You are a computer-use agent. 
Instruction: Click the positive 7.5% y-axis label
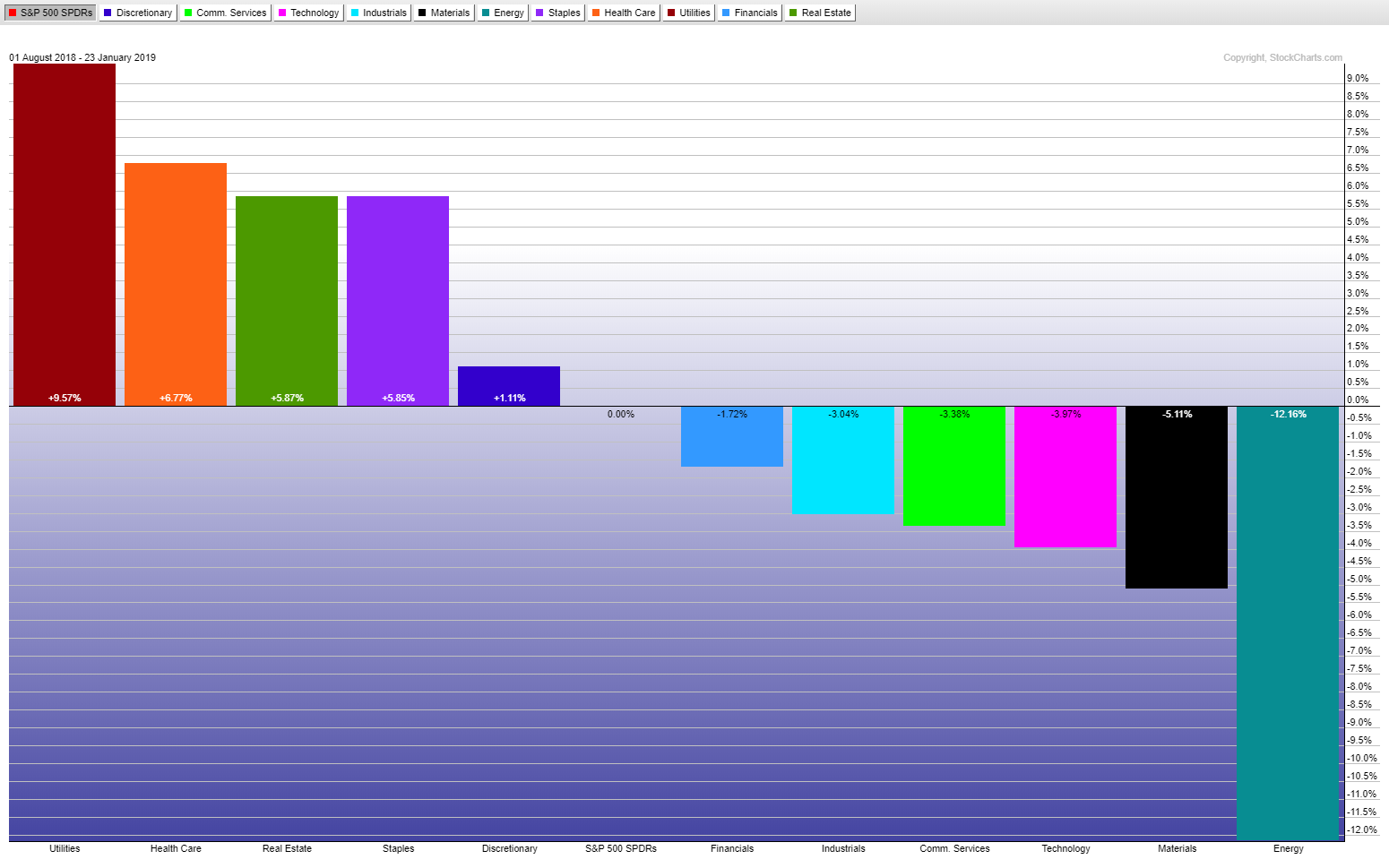[1357, 132]
